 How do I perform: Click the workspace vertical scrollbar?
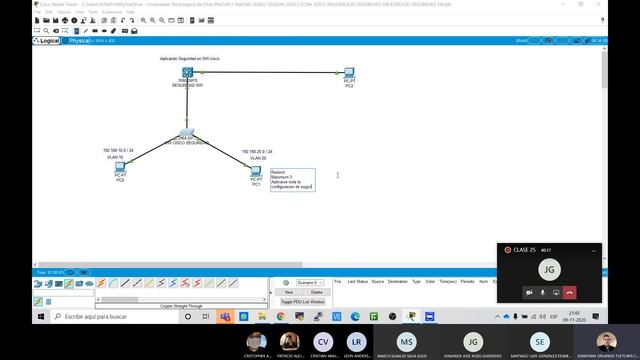pyautogui.click(x=604, y=69)
